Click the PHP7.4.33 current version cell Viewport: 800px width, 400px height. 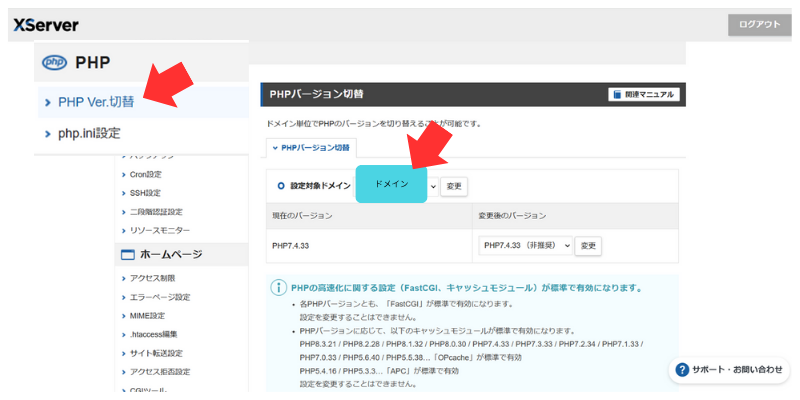[x=369, y=246]
